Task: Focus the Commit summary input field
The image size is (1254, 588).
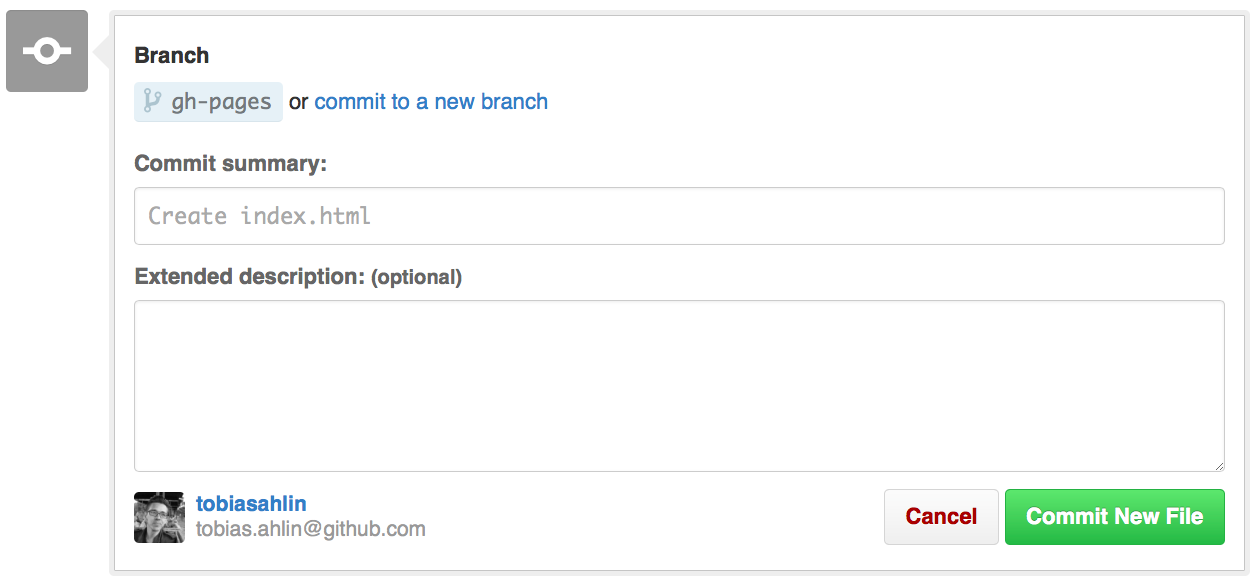Action: point(679,216)
